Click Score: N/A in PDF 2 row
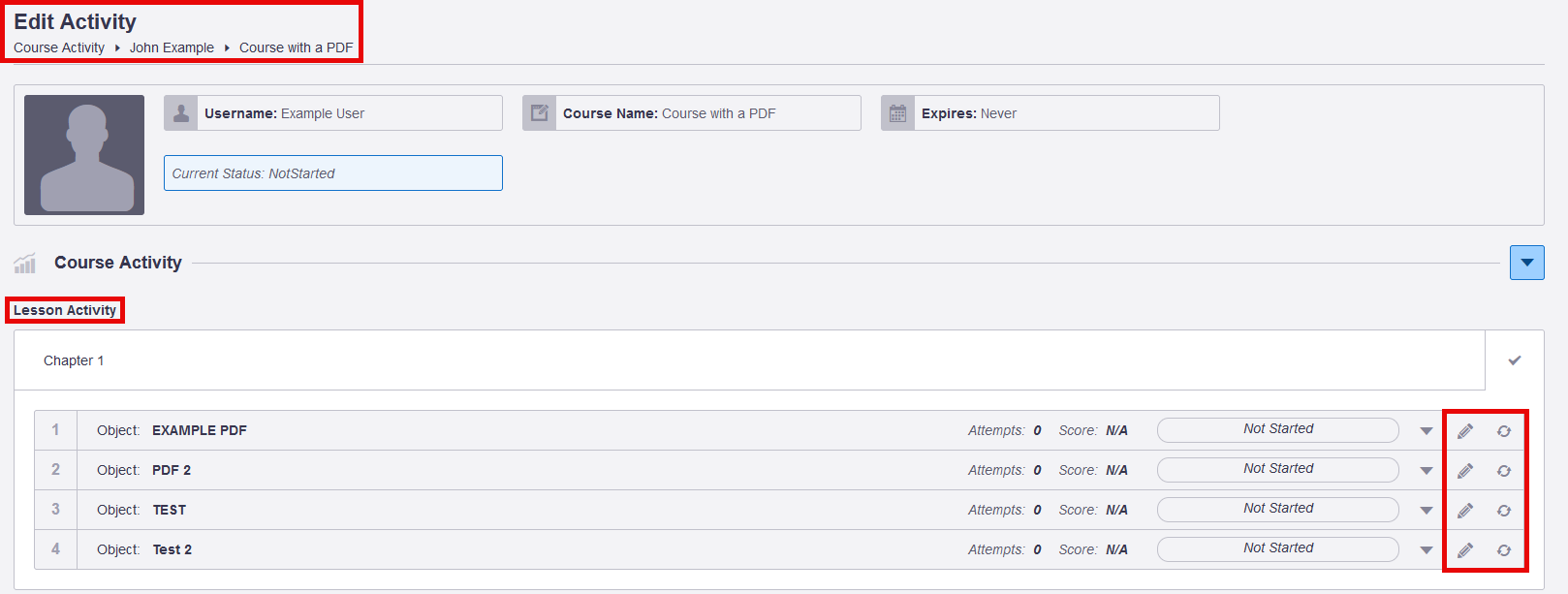 pyautogui.click(x=1093, y=470)
